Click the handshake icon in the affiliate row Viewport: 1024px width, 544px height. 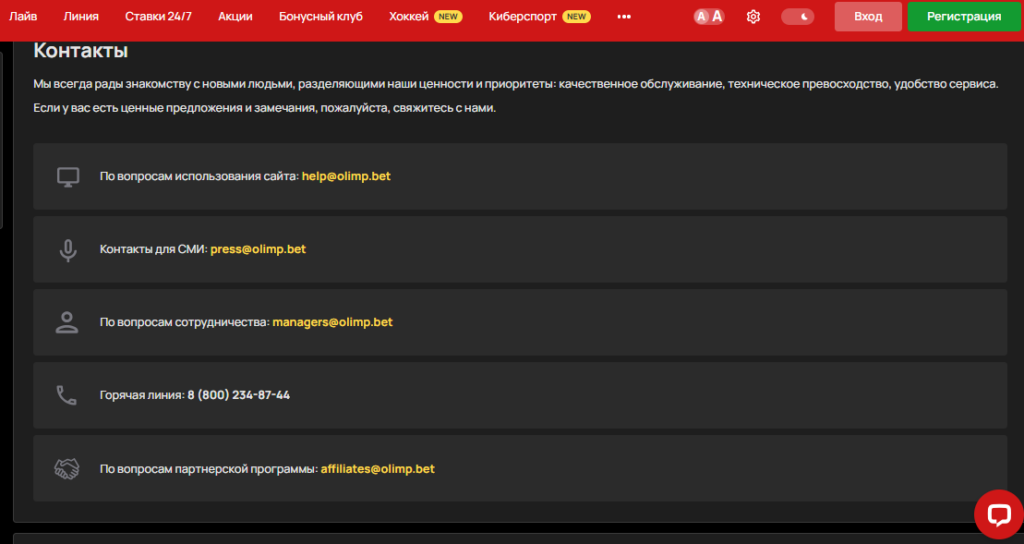(67, 468)
